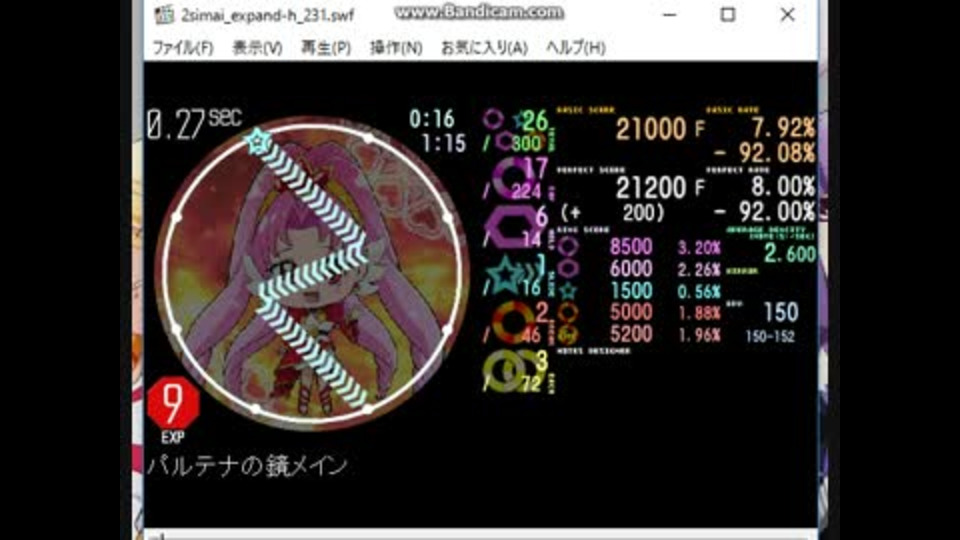This screenshot has width=960, height=540.
Task: Click the 3.20% tap percentage
Action: [x=699, y=247]
